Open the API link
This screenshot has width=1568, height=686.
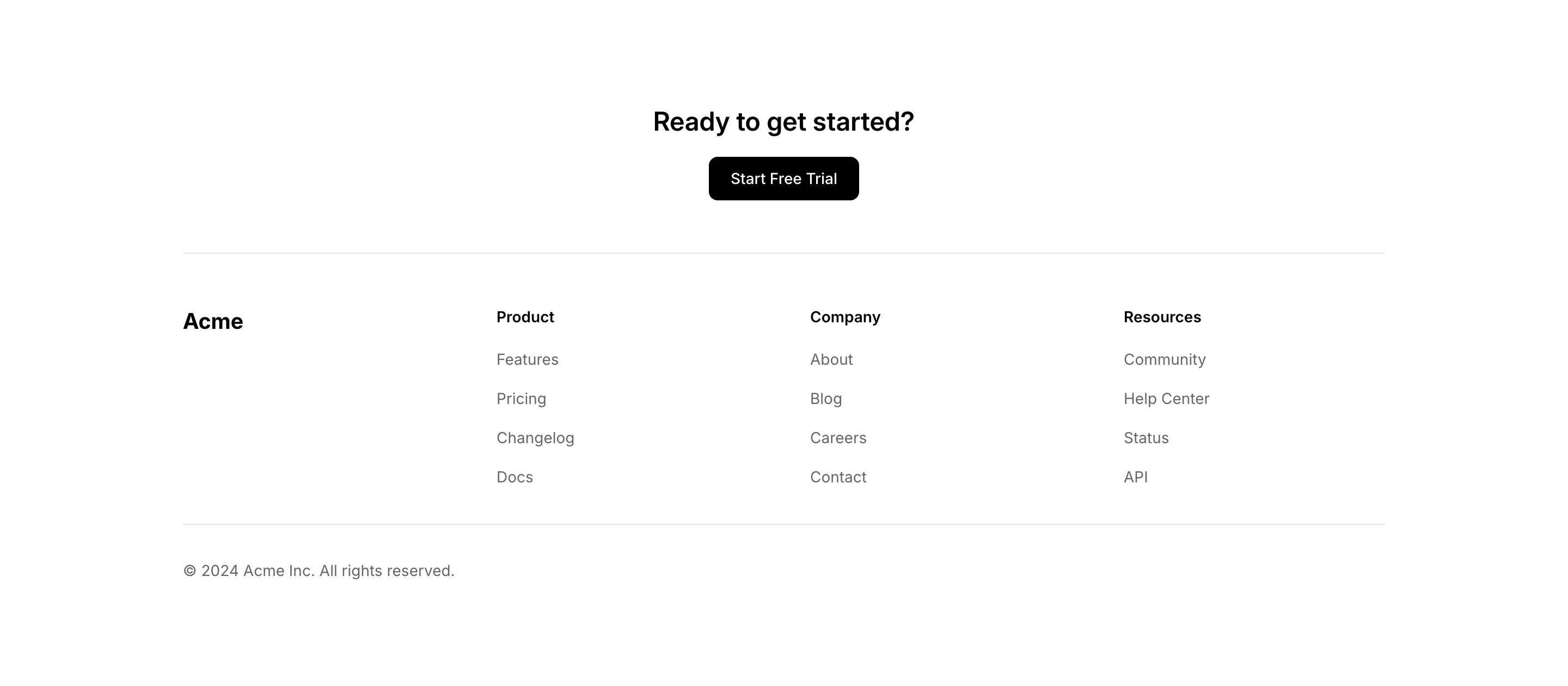(1135, 477)
